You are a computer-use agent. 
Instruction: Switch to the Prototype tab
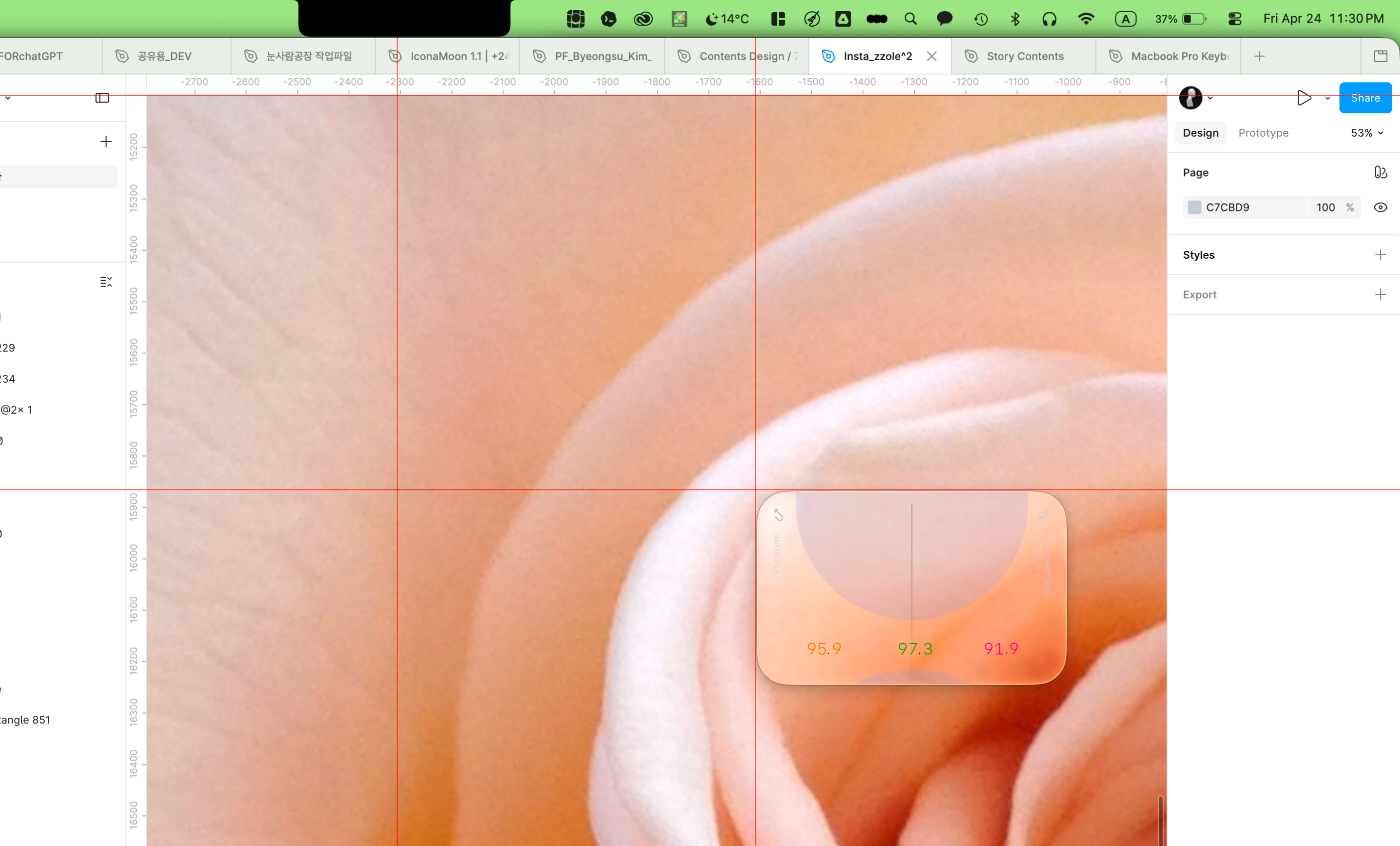pyautogui.click(x=1263, y=133)
